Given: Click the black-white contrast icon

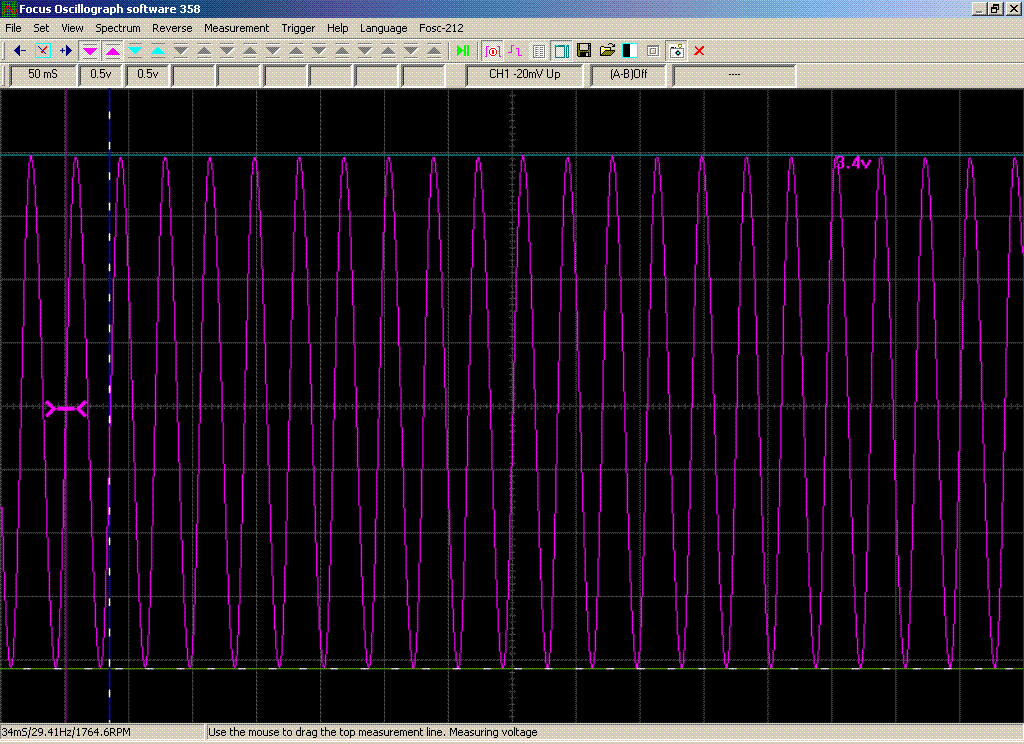Looking at the screenshot, I should (x=630, y=50).
